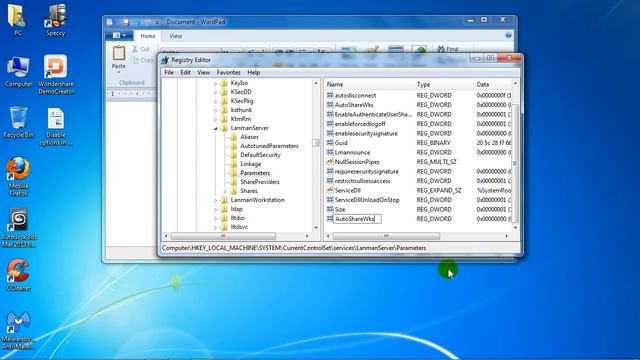The width and height of the screenshot is (640, 360).
Task: Switch to the View tab in WordPad
Action: pyautogui.click(x=176, y=36)
